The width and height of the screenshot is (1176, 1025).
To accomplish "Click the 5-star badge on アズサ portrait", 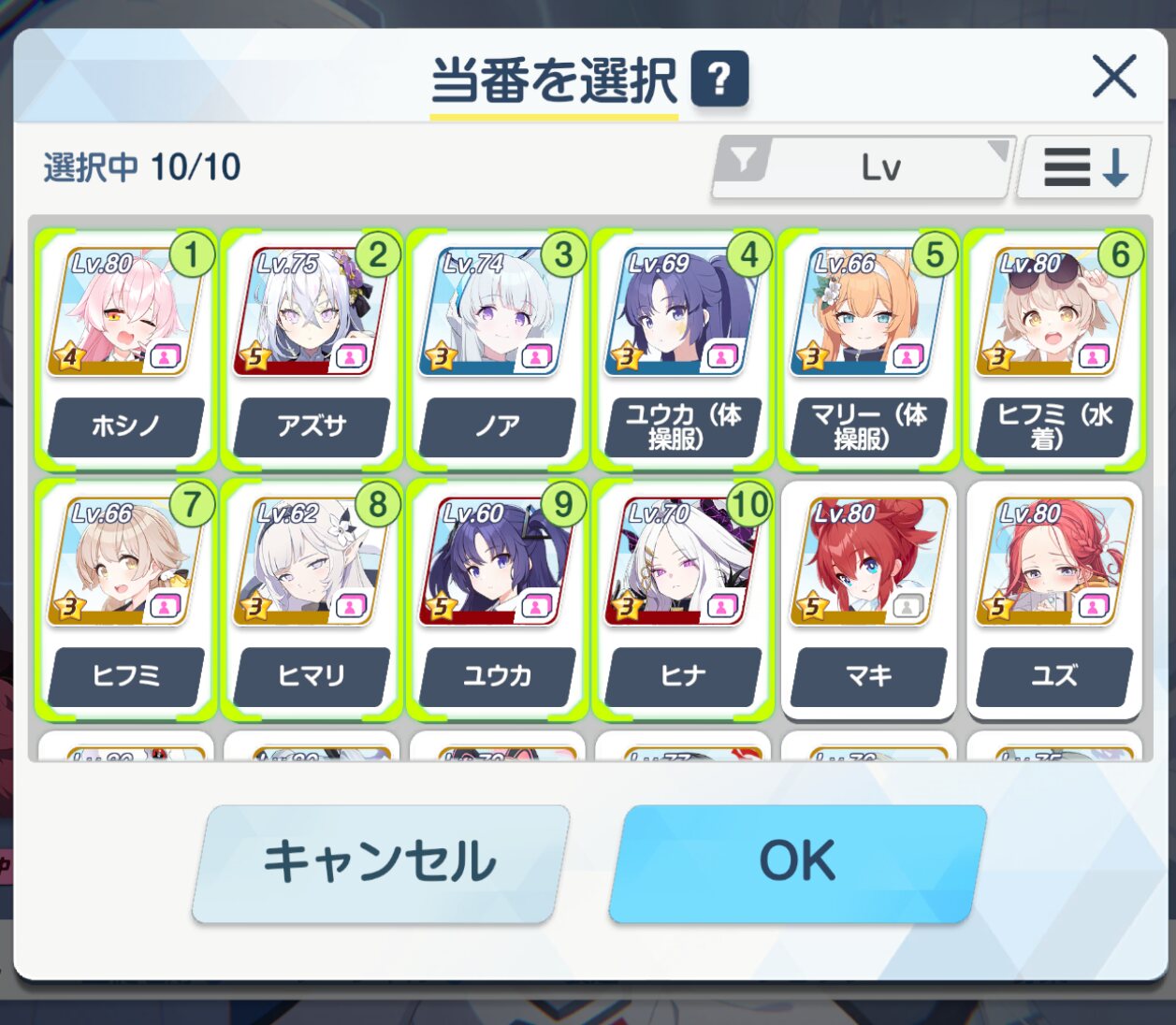I will (254, 356).
